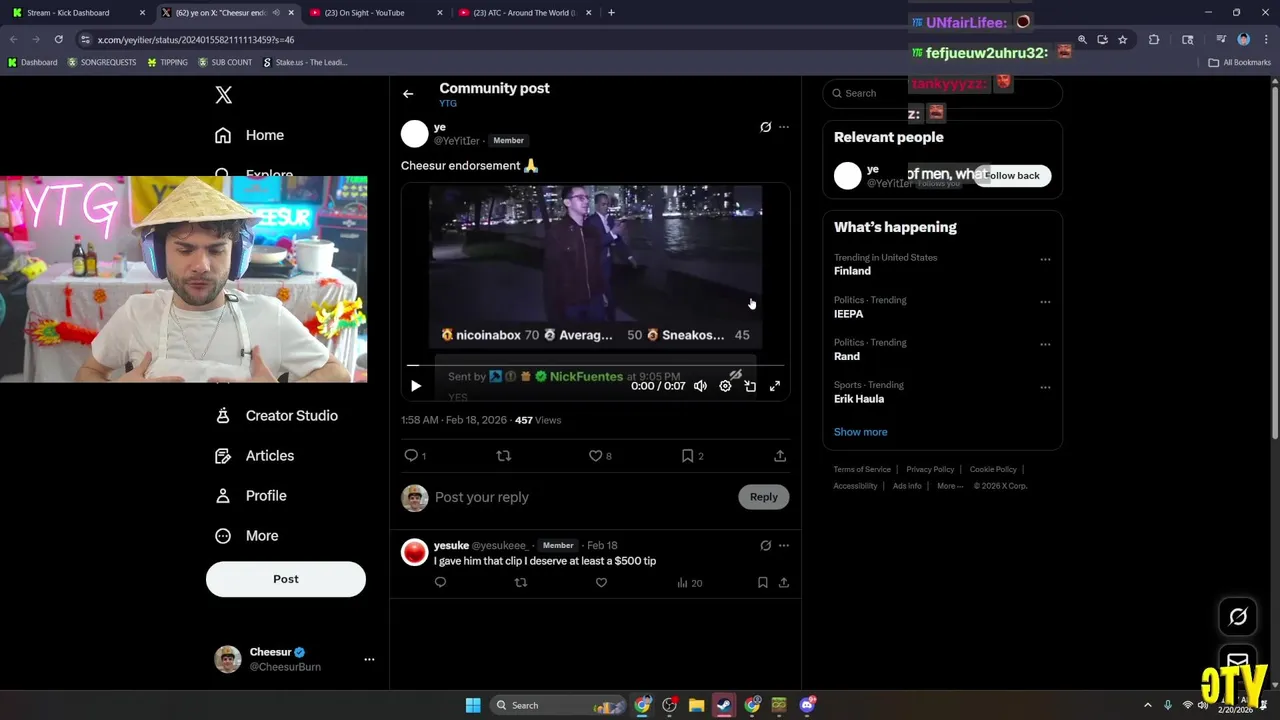Open more options for Erik Haula trend
Image resolution: width=1280 pixels, height=720 pixels.
pyautogui.click(x=1045, y=387)
